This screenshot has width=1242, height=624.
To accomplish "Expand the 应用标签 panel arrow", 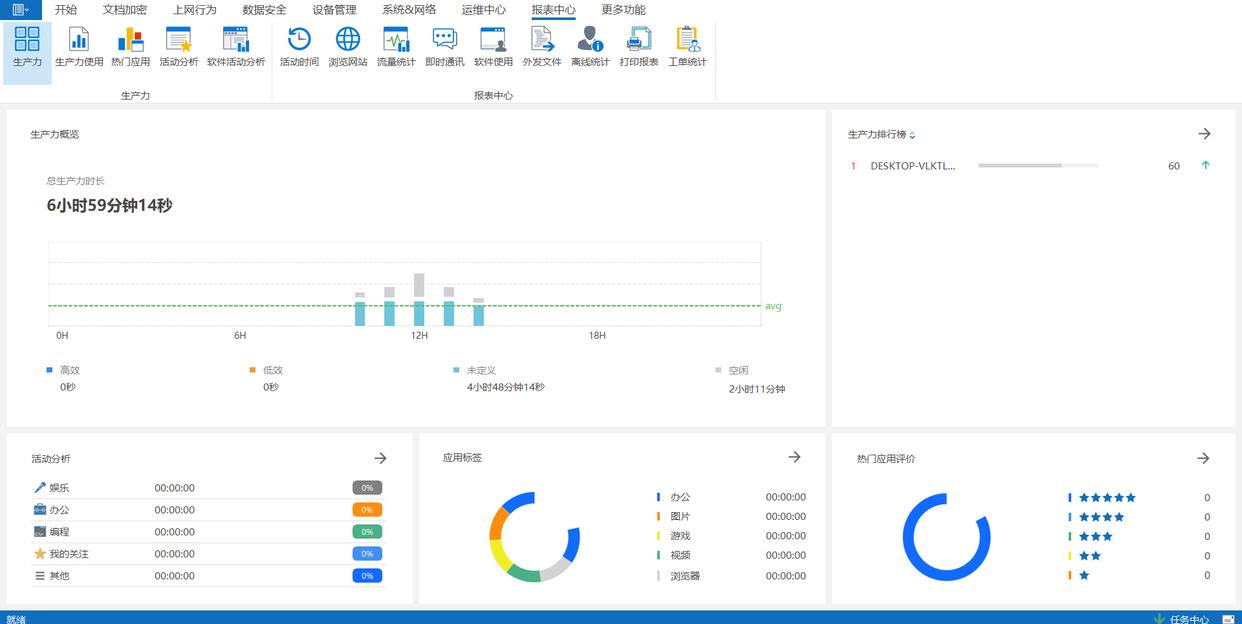I will [x=794, y=457].
